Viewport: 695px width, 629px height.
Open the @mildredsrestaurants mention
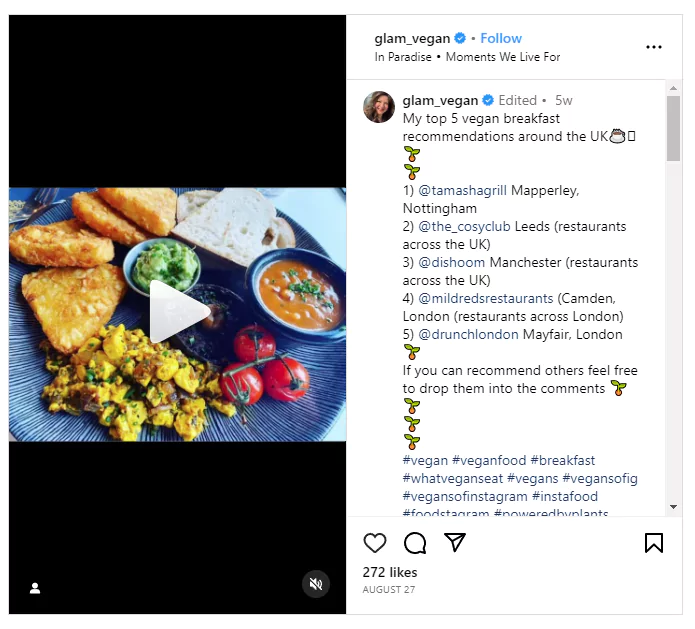486,298
